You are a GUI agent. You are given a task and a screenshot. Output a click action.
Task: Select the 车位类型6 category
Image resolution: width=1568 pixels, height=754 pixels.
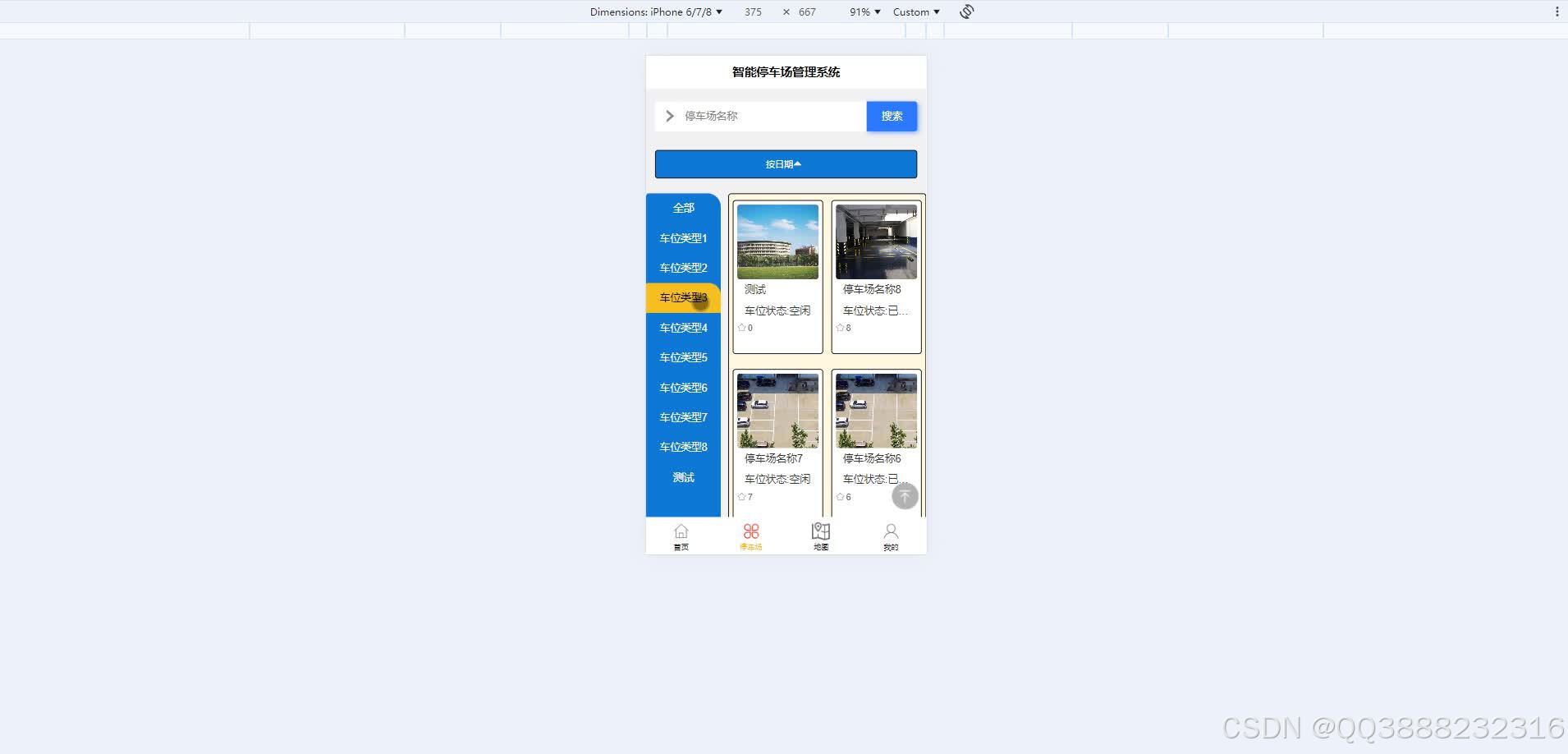point(683,388)
